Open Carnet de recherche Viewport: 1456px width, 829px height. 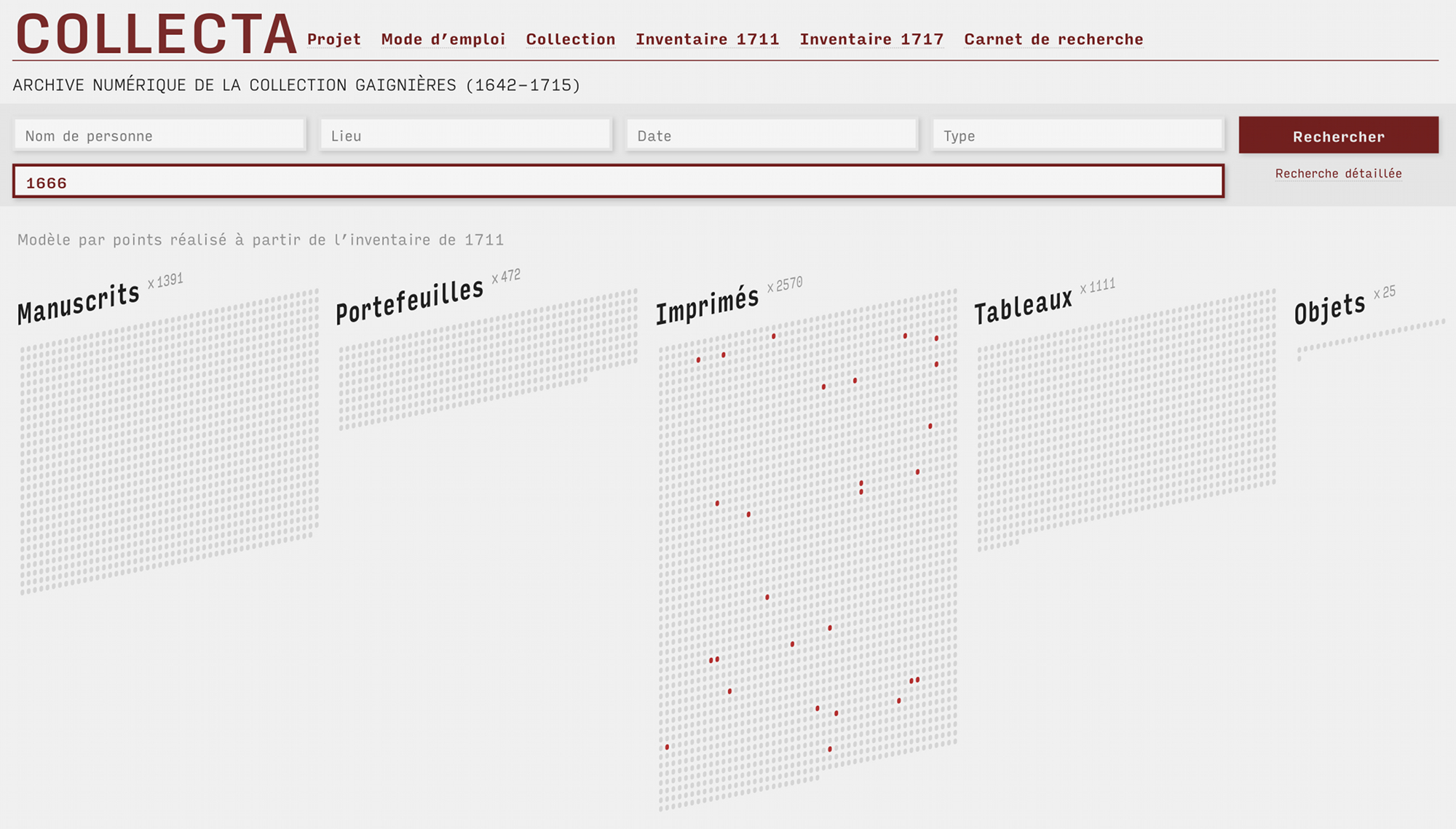pos(1054,39)
